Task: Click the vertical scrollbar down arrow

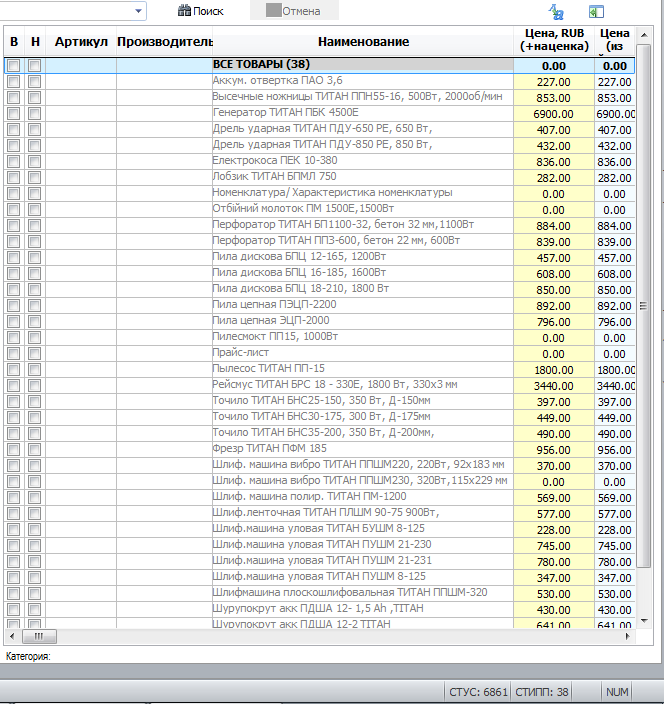Action: point(644,621)
